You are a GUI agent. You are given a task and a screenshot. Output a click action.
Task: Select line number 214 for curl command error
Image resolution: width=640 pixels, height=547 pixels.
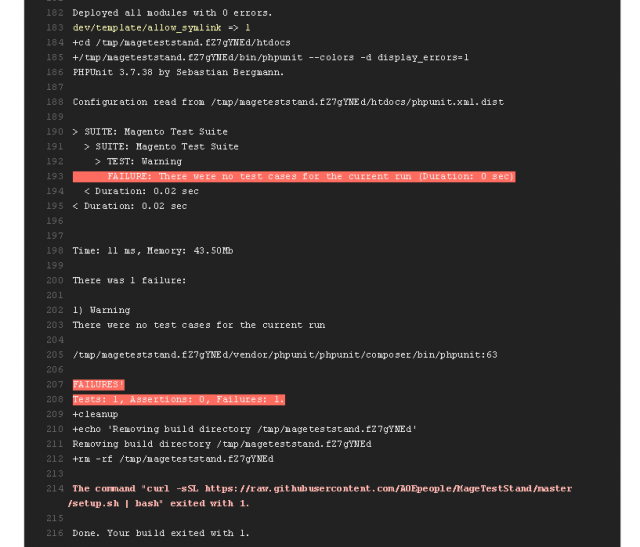tap(55, 489)
